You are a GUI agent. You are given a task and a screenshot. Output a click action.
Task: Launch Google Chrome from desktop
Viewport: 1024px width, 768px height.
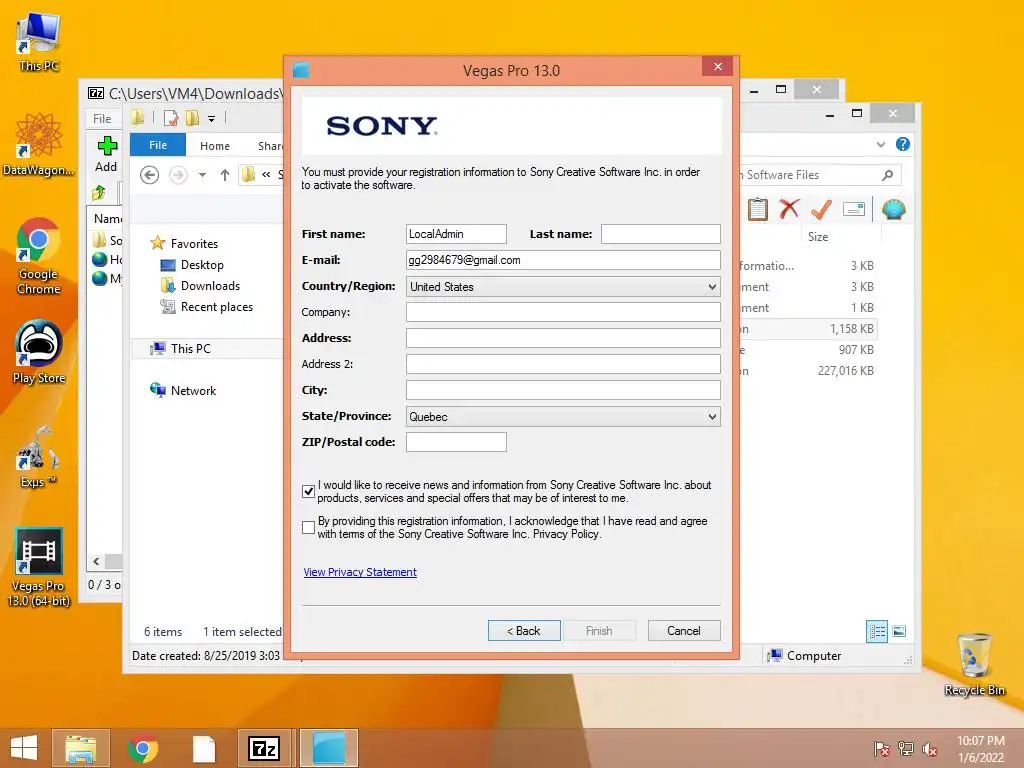tap(39, 256)
